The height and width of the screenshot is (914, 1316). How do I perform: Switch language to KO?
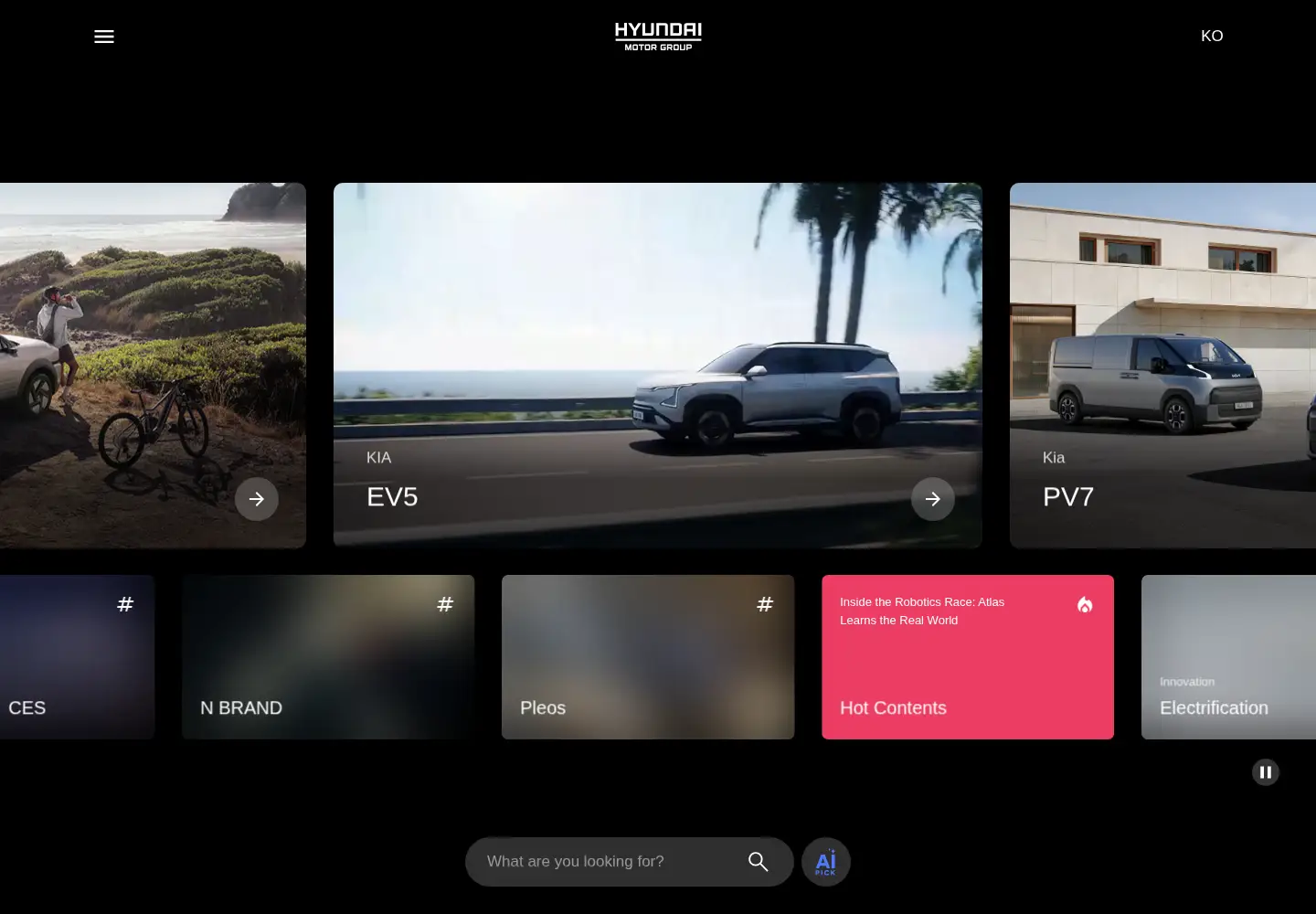(x=1212, y=36)
